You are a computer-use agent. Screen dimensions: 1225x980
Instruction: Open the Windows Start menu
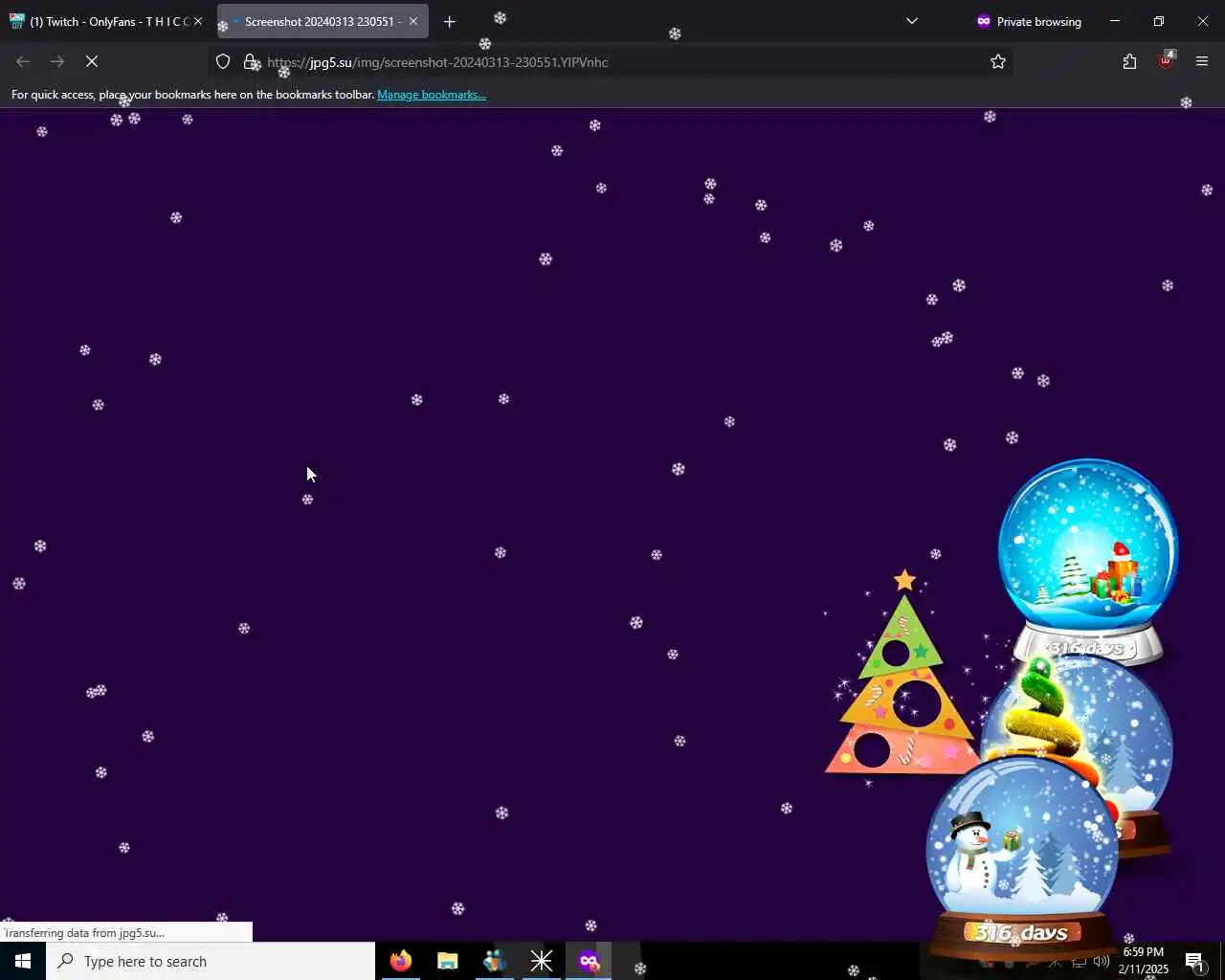coord(23,961)
